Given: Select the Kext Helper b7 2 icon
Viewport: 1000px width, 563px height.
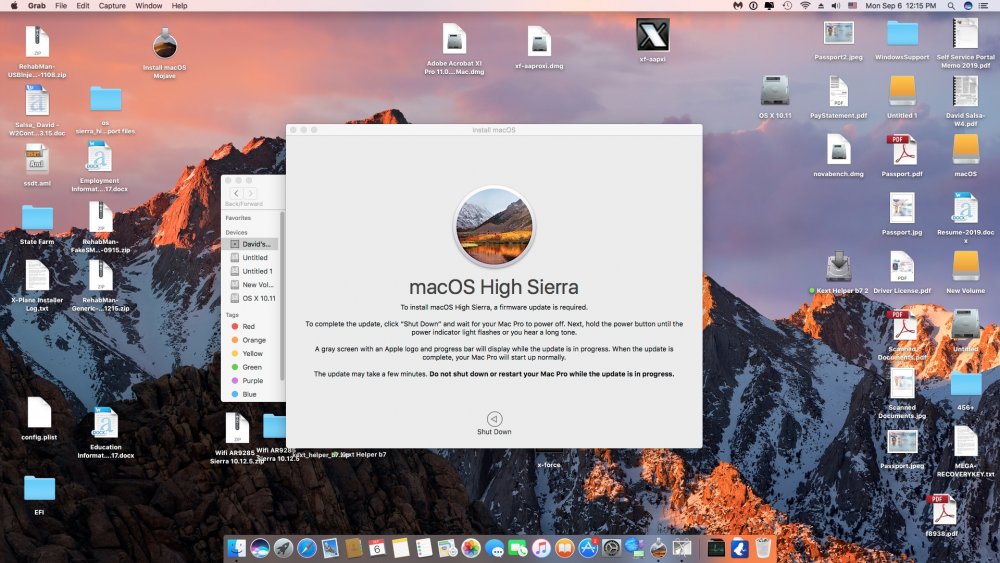Looking at the screenshot, I should coord(839,267).
